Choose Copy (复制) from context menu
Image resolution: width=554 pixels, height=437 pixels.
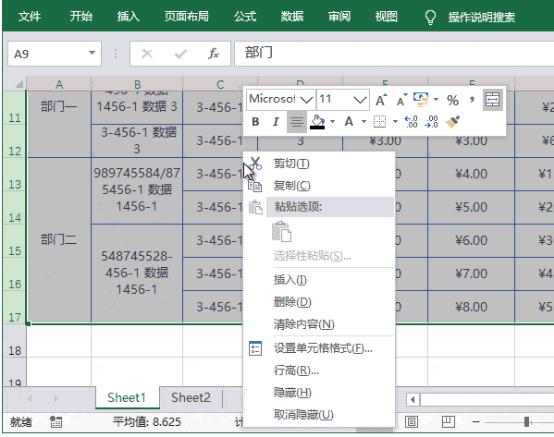point(319,185)
